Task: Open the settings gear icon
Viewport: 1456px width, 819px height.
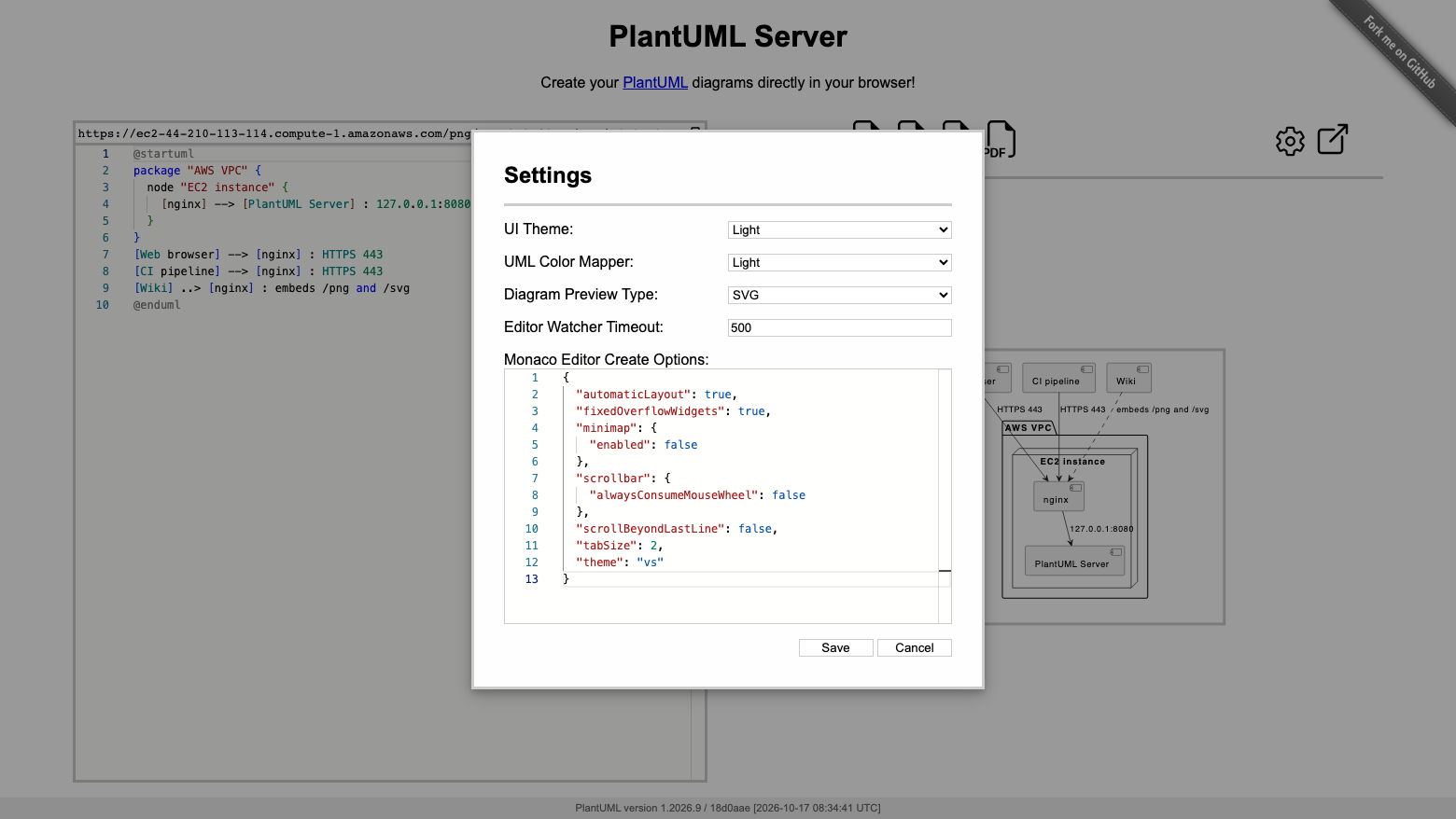Action: pos(1290,141)
